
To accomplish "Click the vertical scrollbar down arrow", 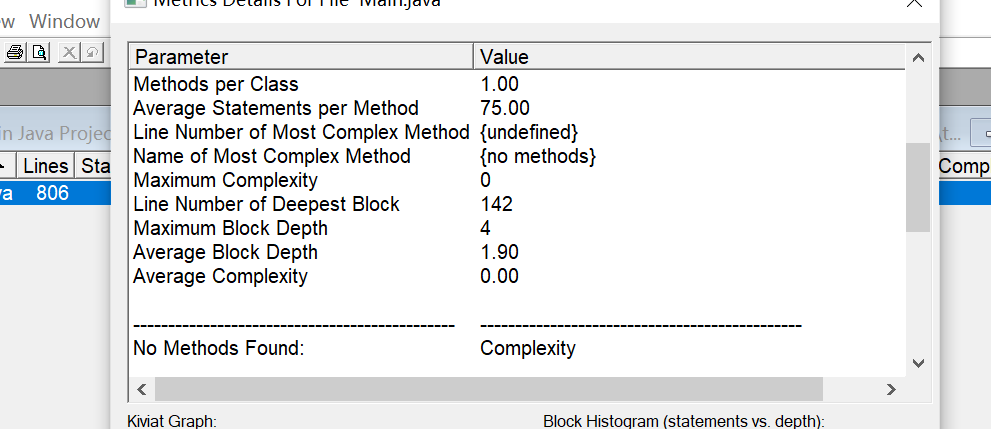I will tap(918, 363).
